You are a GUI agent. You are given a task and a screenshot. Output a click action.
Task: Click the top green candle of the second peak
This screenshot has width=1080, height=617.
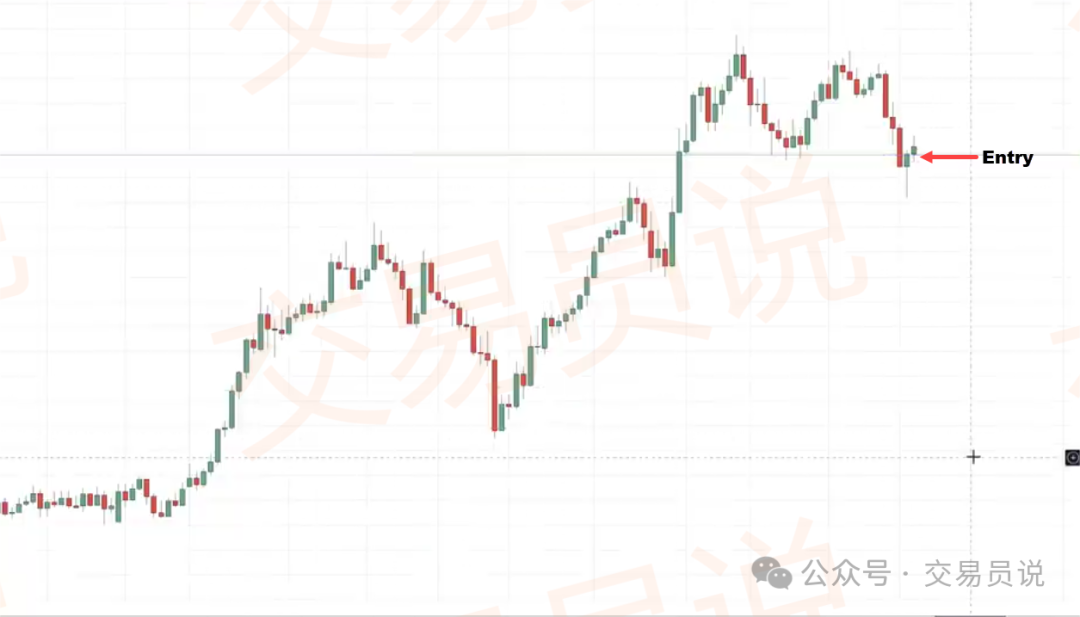[x=835, y=82]
